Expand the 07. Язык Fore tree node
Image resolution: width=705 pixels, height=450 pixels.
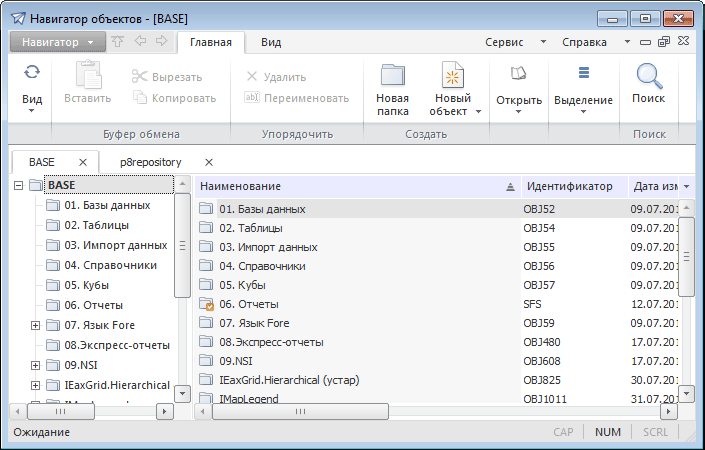(36, 325)
